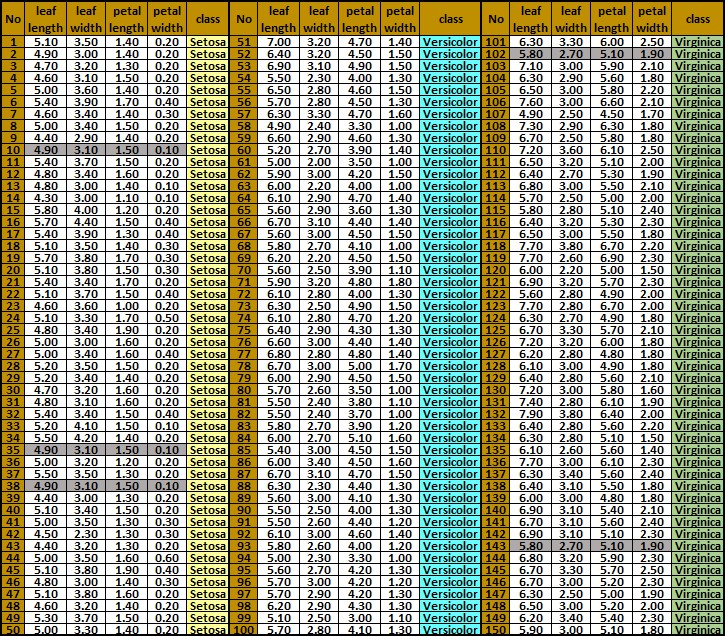Image resolution: width=725 pixels, height=636 pixels.
Task: Click the petal length 6.90 in row 119
Action: pos(610,257)
